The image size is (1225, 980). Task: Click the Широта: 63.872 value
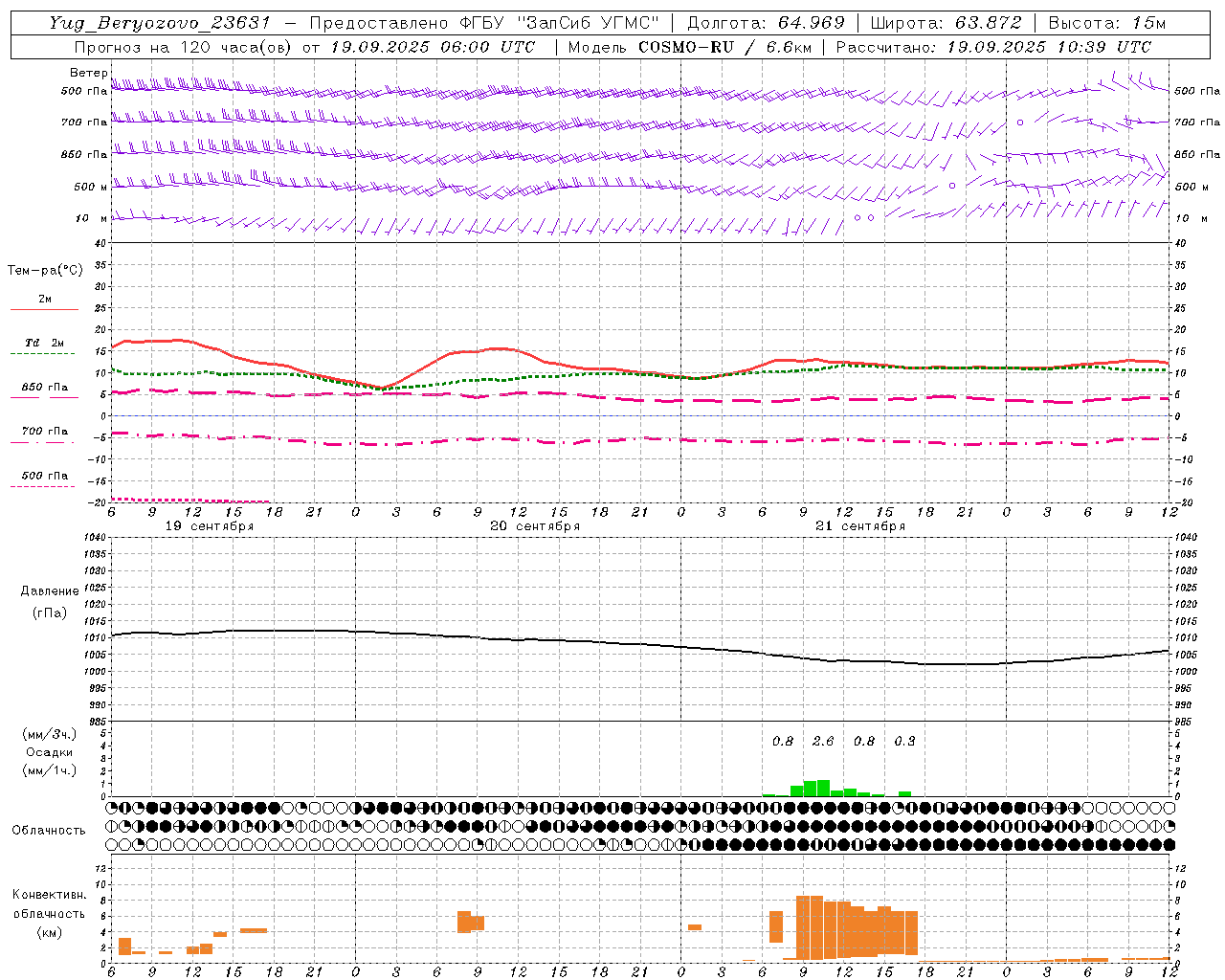946,23
